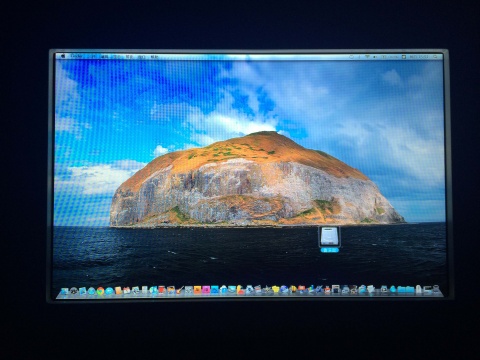Open Spotlight search magnifier in menu bar
Screen dimensions: 480x360
pos(435,57)
